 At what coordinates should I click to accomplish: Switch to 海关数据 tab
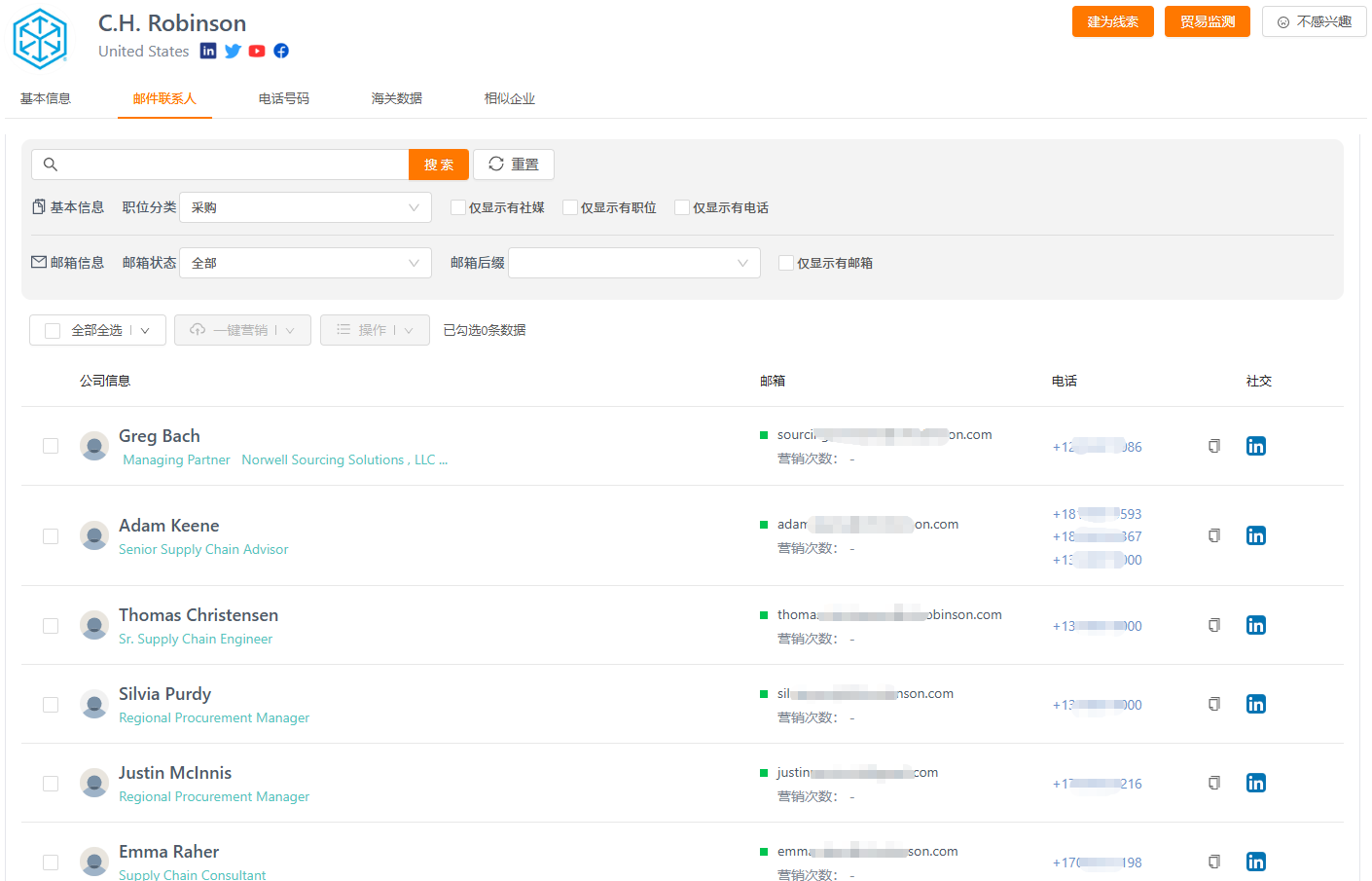pyautogui.click(x=397, y=98)
